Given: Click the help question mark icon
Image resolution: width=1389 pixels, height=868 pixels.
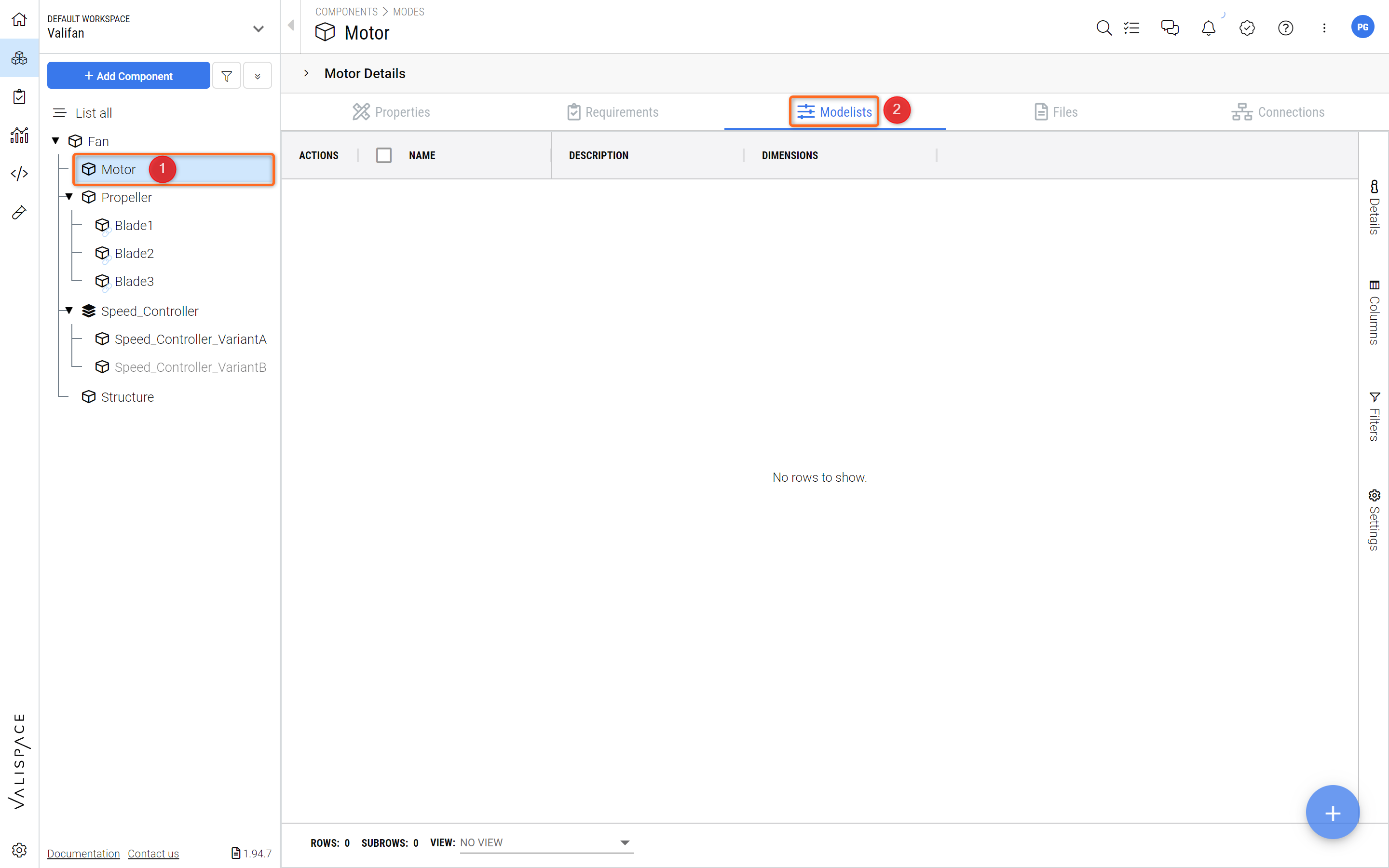Looking at the screenshot, I should pos(1286,27).
